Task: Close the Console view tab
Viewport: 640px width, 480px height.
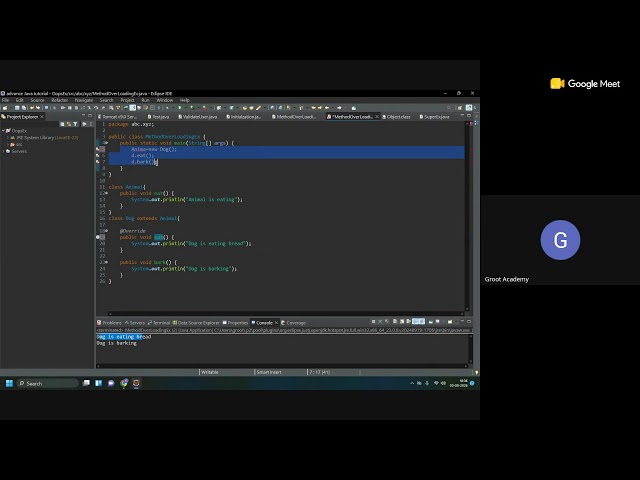Action: click(x=276, y=323)
